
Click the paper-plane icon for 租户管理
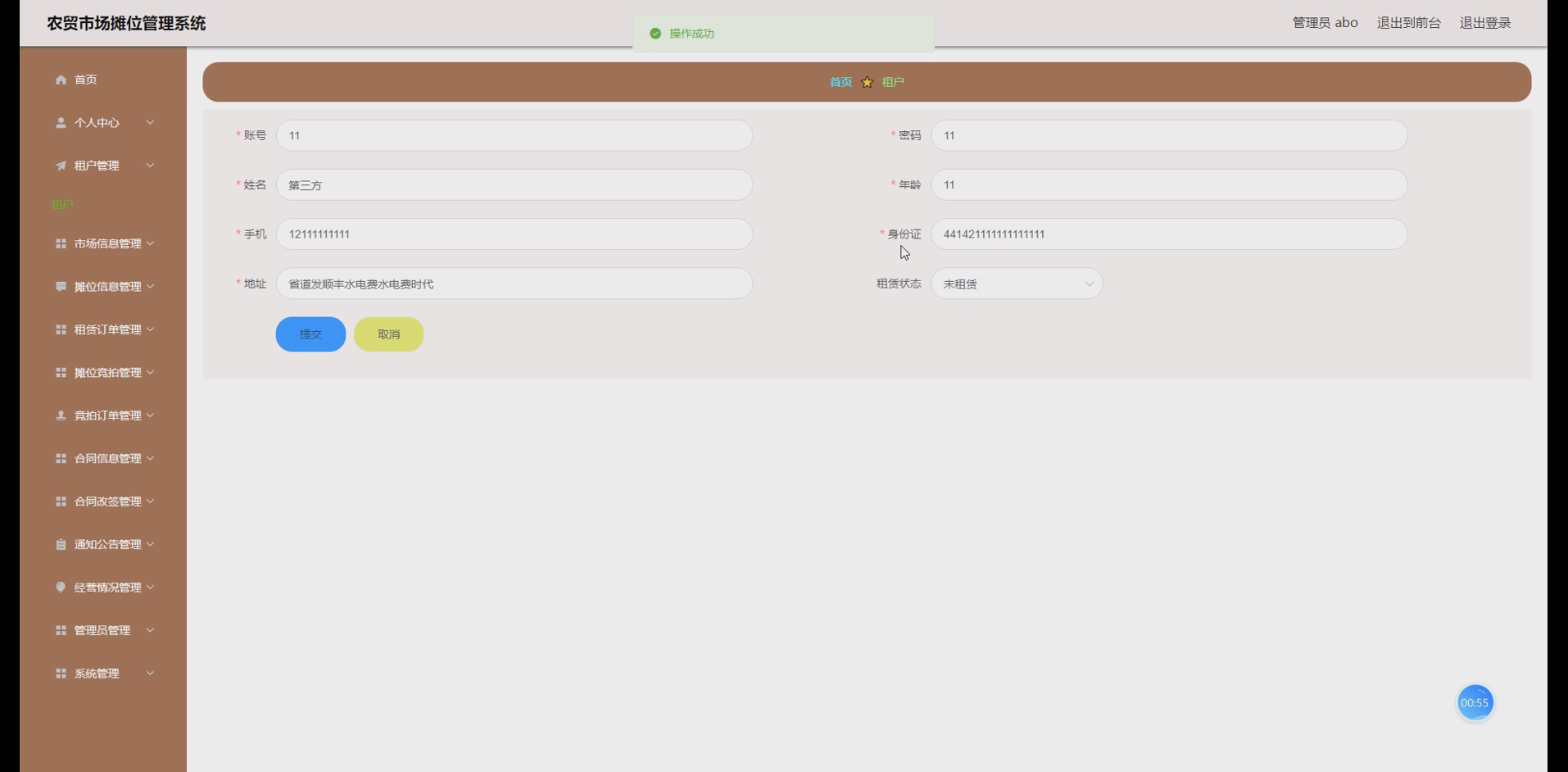click(61, 166)
